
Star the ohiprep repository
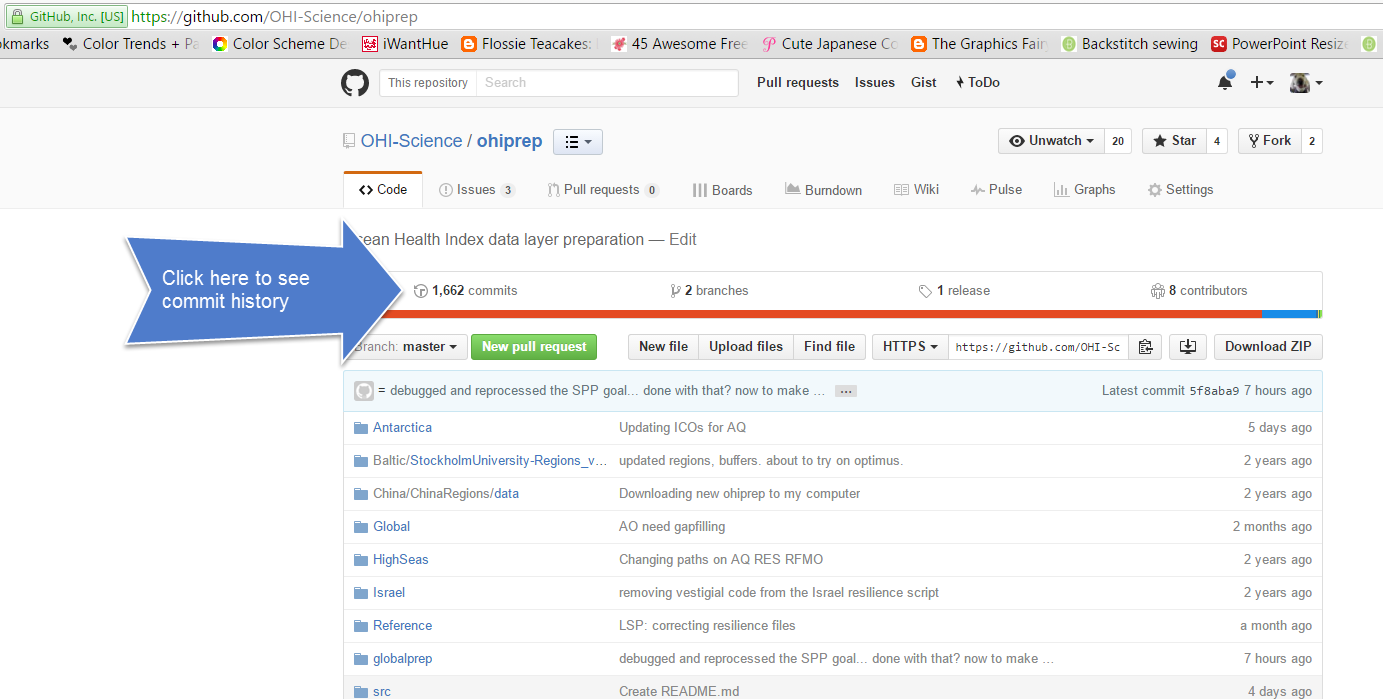pos(1174,141)
